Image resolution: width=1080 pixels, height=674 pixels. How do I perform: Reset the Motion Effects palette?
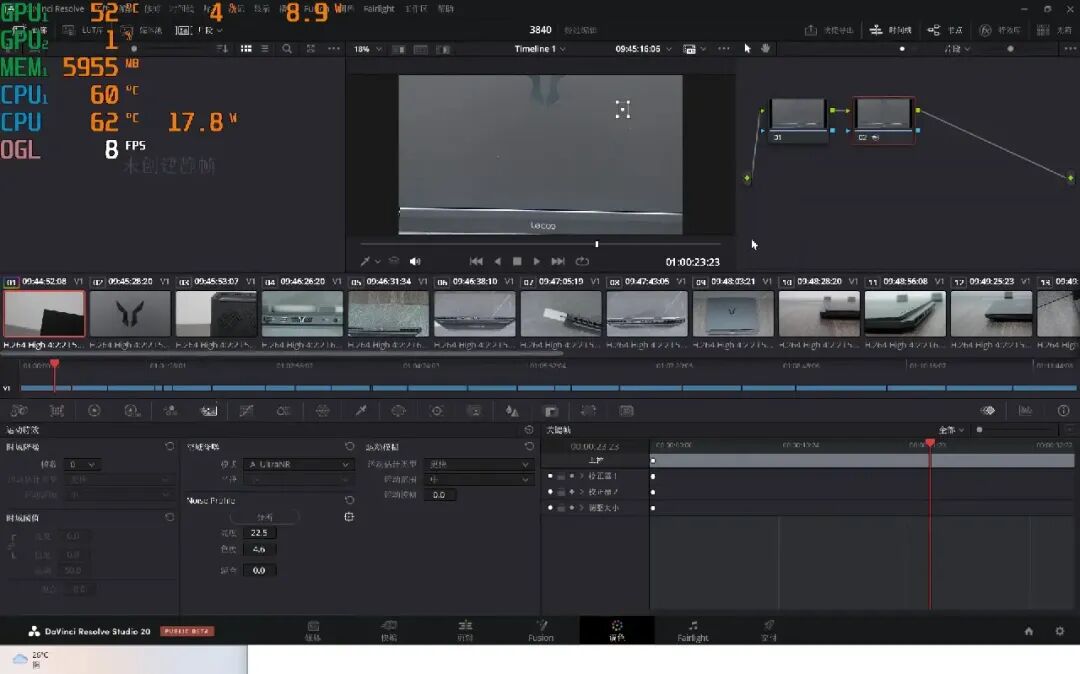529,430
